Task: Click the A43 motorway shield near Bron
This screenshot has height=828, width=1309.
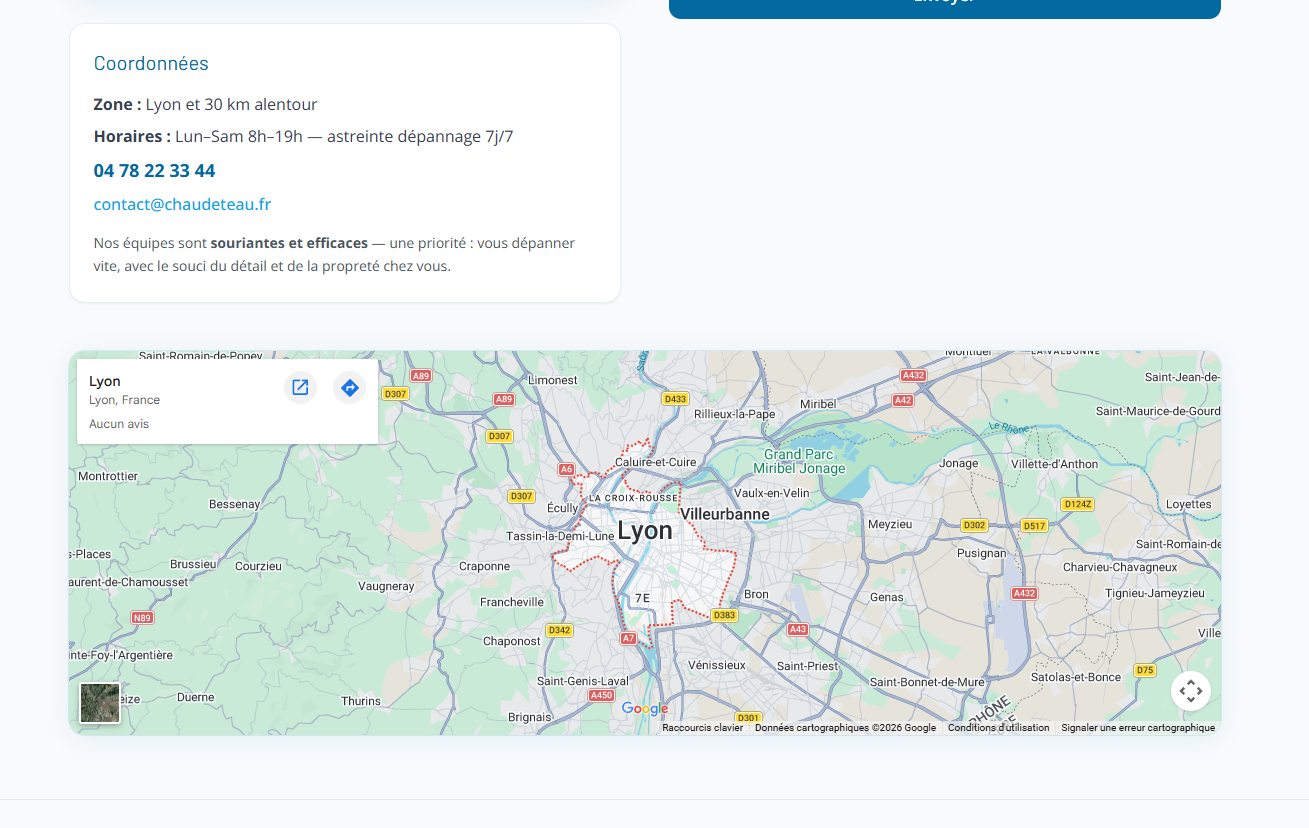Action: coord(797,629)
